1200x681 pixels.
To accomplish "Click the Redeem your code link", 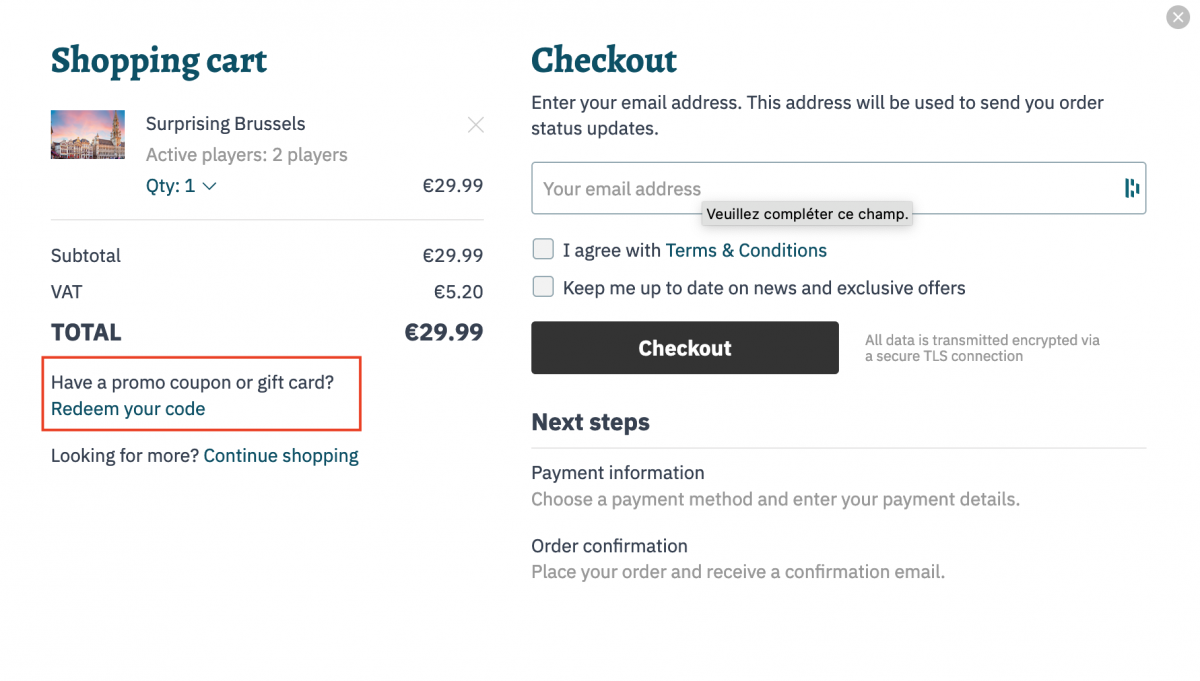I will [128, 409].
